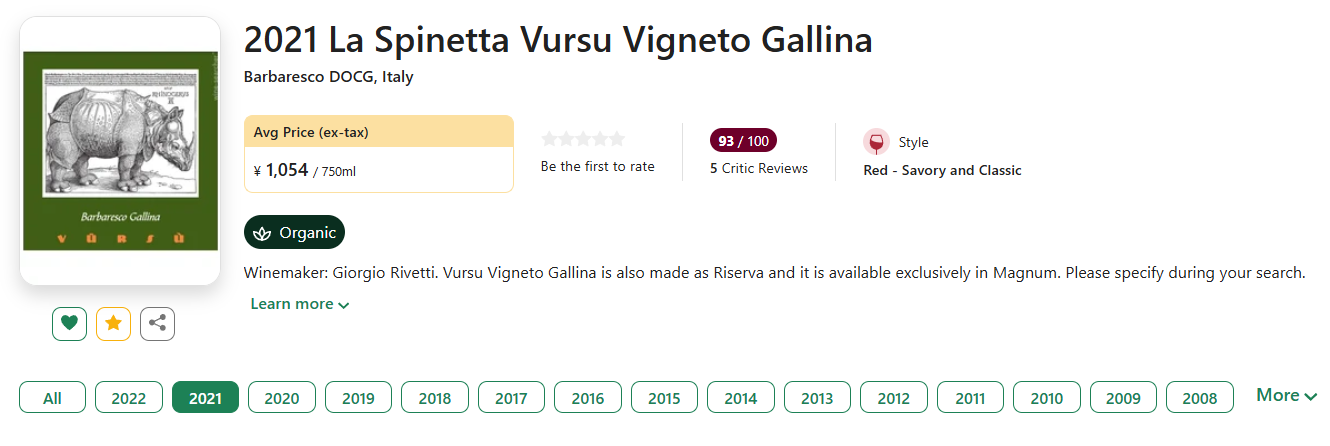Select the All vintages tab
The width and height of the screenshot is (1330, 446).
pyautogui.click(x=52, y=398)
